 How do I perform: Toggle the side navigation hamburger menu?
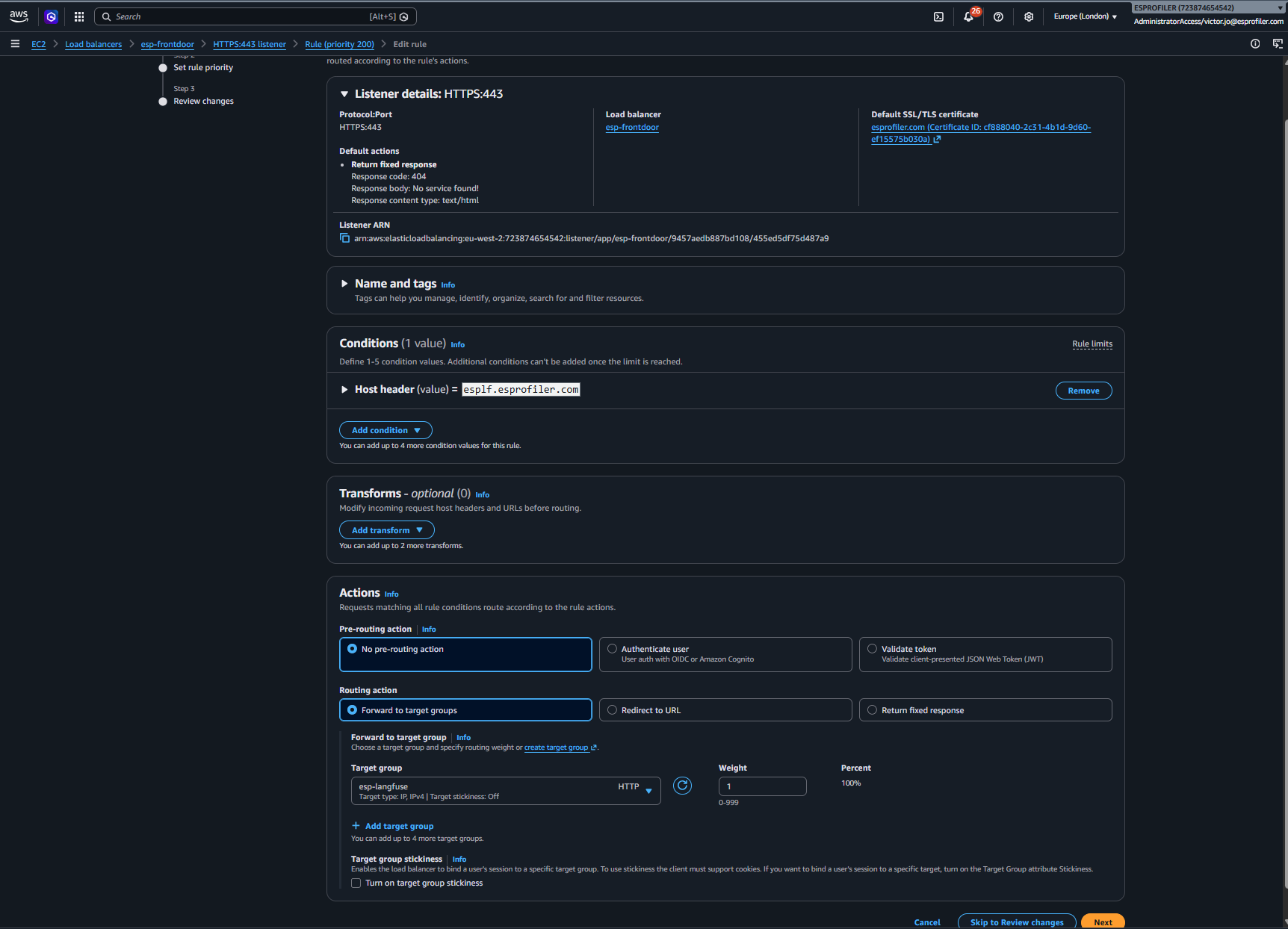15,44
